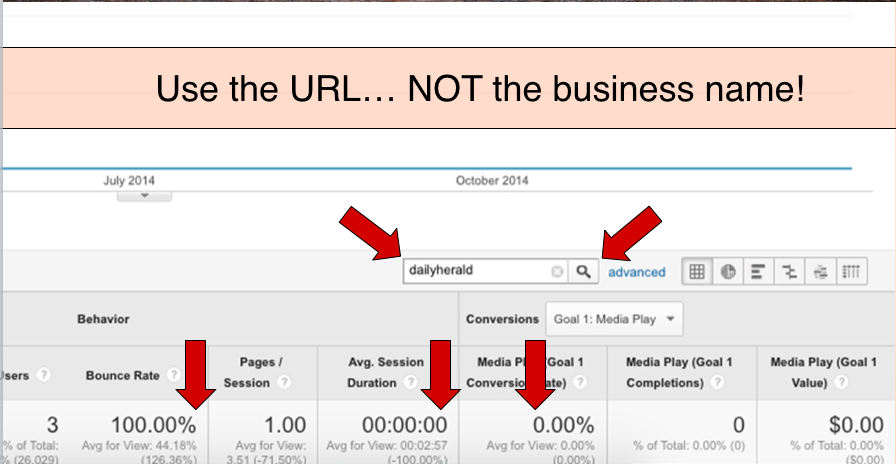Screen dimensions: 896x464
Task: Expand the timeline chart collapse handle
Action: click(x=144, y=196)
